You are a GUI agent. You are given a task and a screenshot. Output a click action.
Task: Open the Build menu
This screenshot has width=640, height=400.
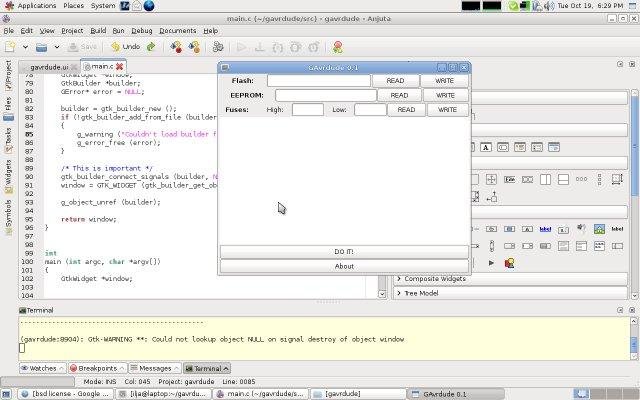click(98, 31)
